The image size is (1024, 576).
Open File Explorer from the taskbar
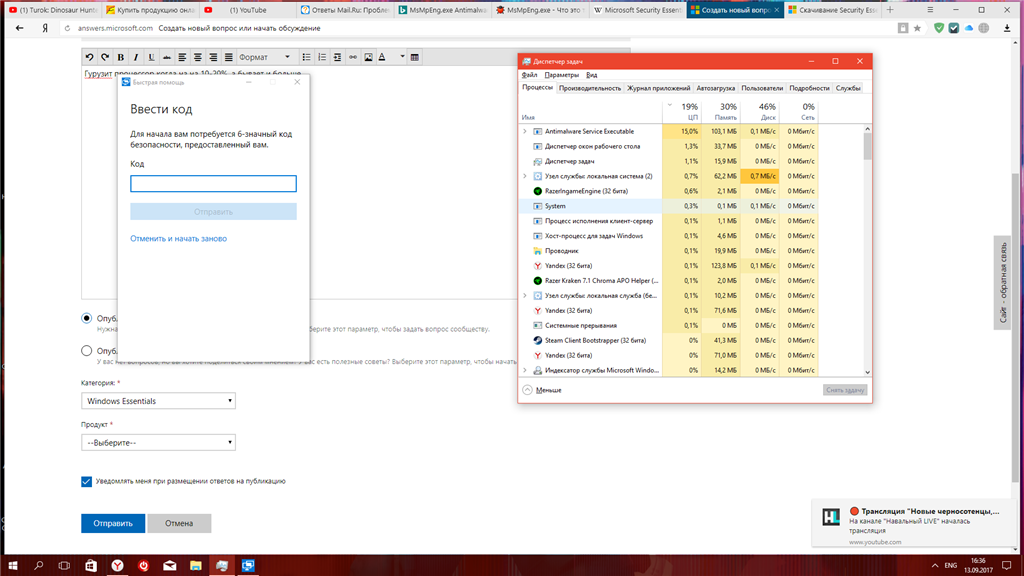(x=195, y=566)
